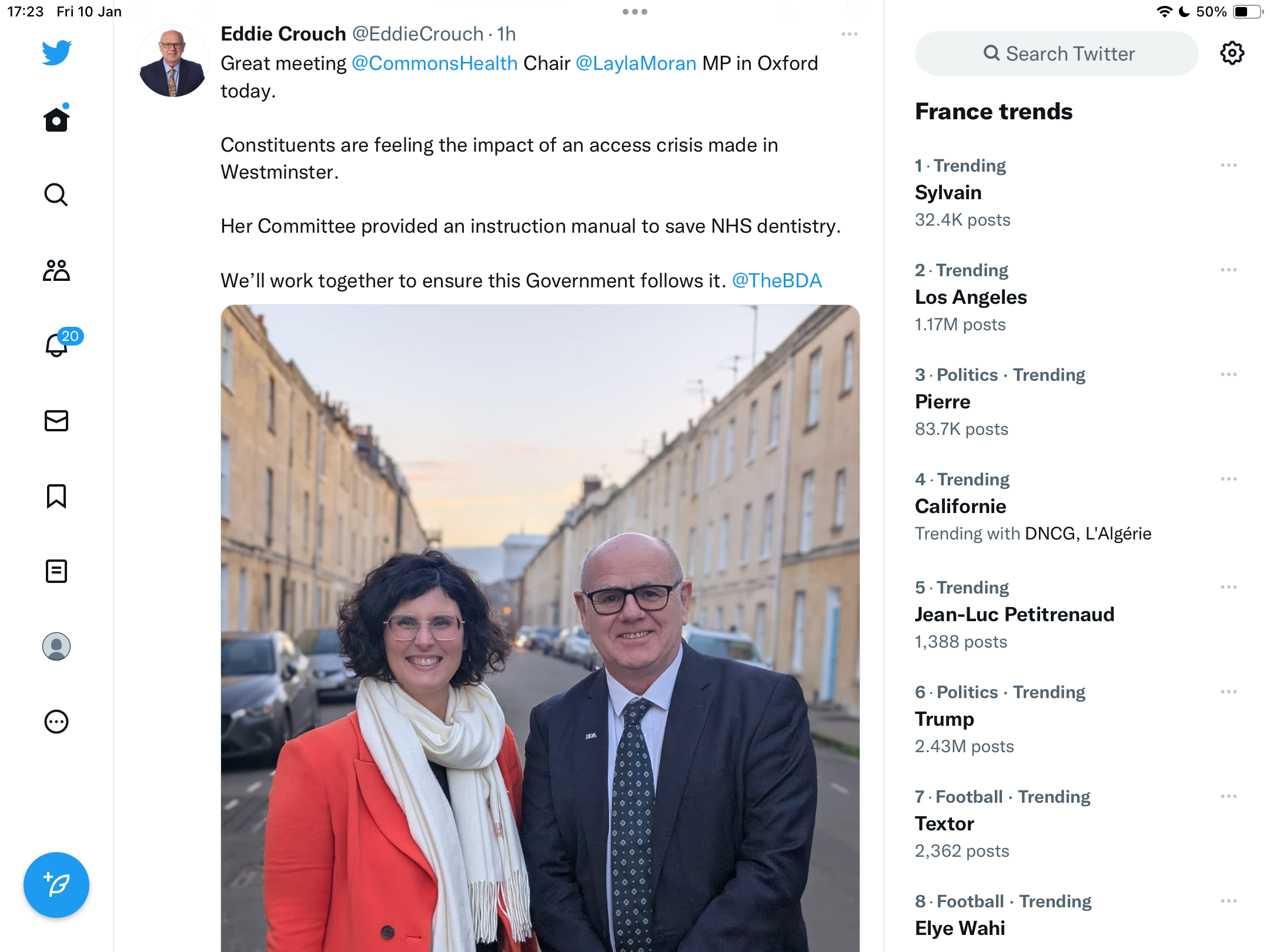Click the Search Twitter field

tap(1057, 53)
